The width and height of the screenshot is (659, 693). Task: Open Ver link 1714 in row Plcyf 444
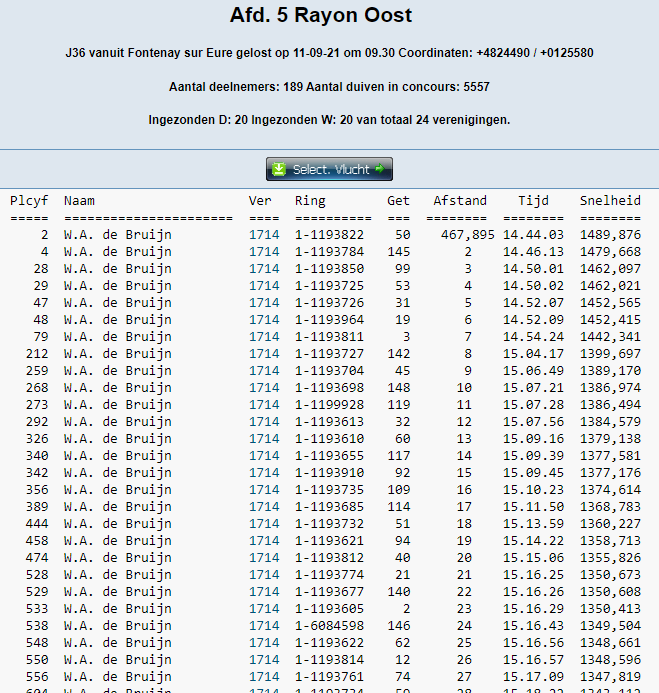264,524
